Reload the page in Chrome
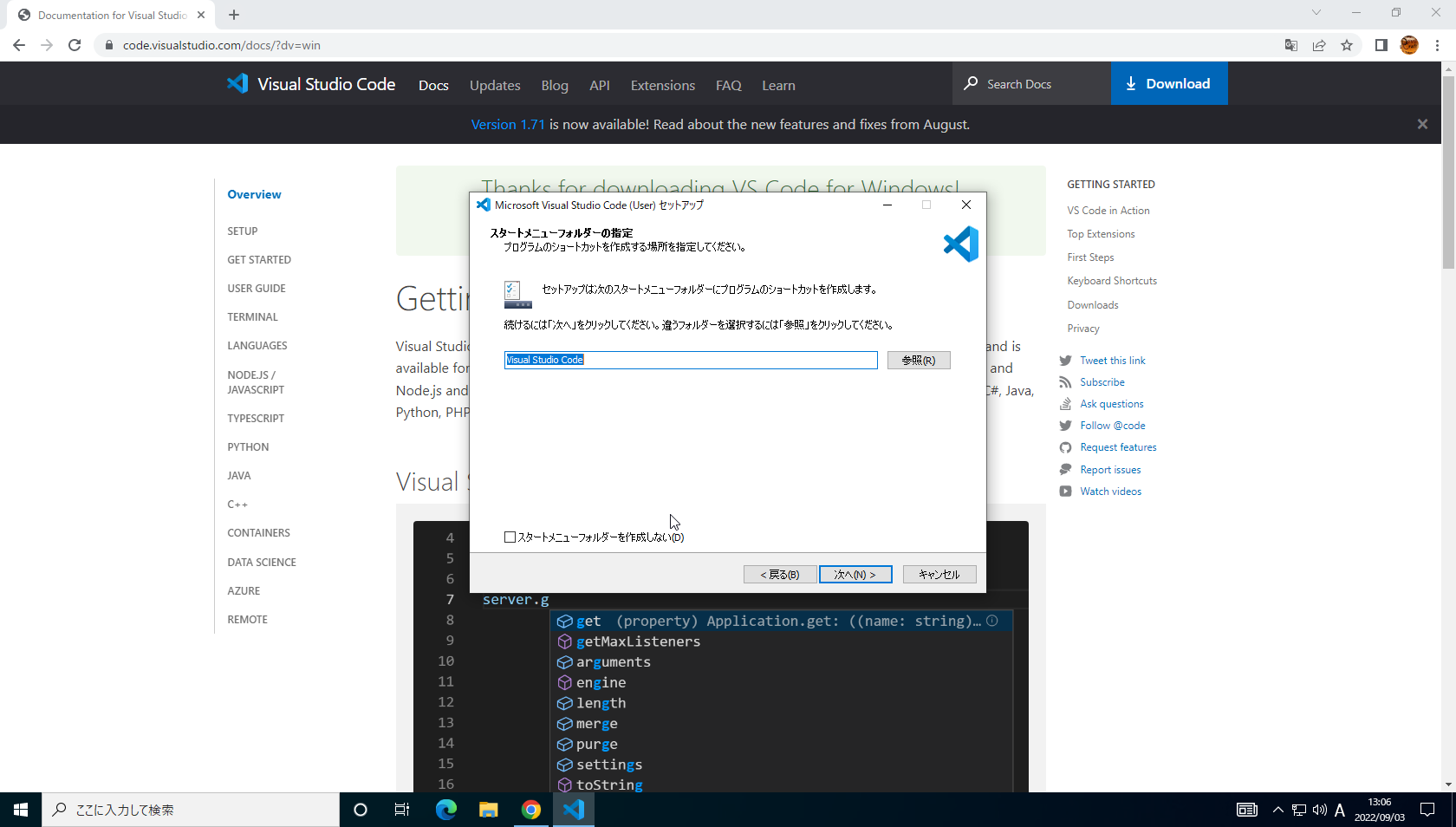This screenshot has width=1456, height=827. (x=75, y=45)
